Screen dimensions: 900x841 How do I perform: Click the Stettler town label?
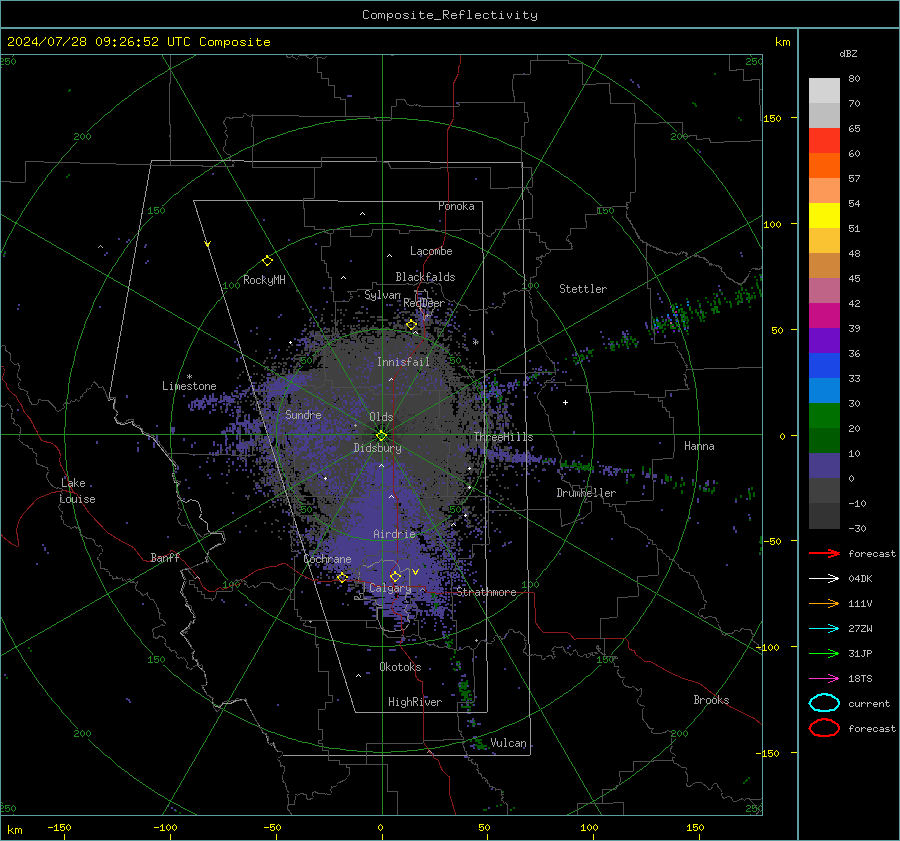[583, 289]
